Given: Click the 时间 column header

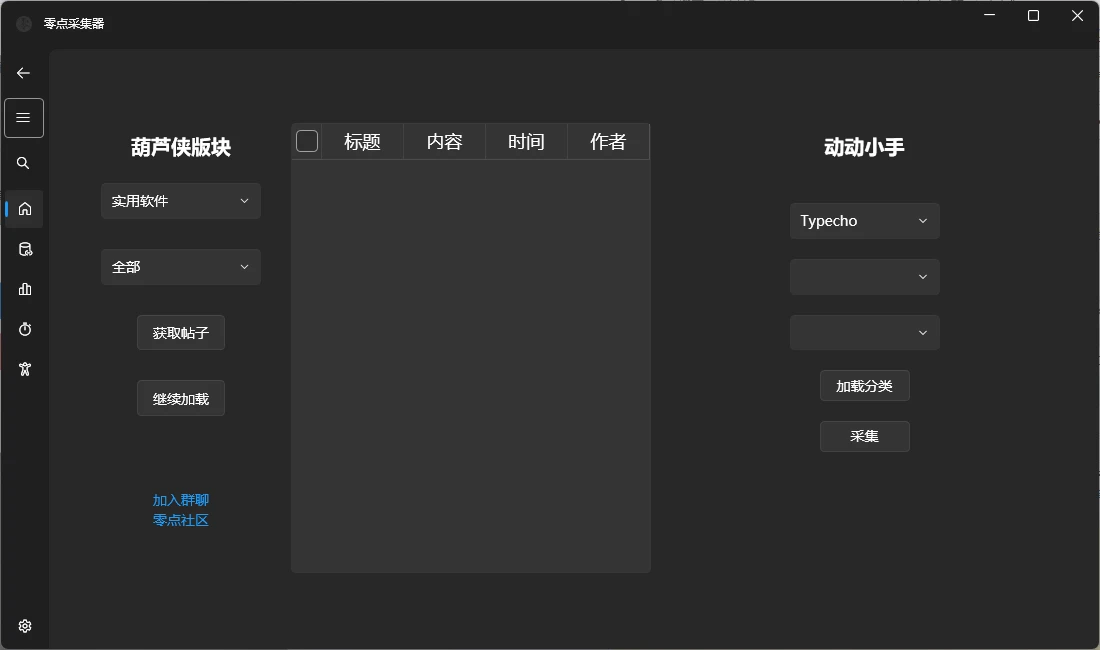Looking at the screenshot, I should tap(526, 142).
